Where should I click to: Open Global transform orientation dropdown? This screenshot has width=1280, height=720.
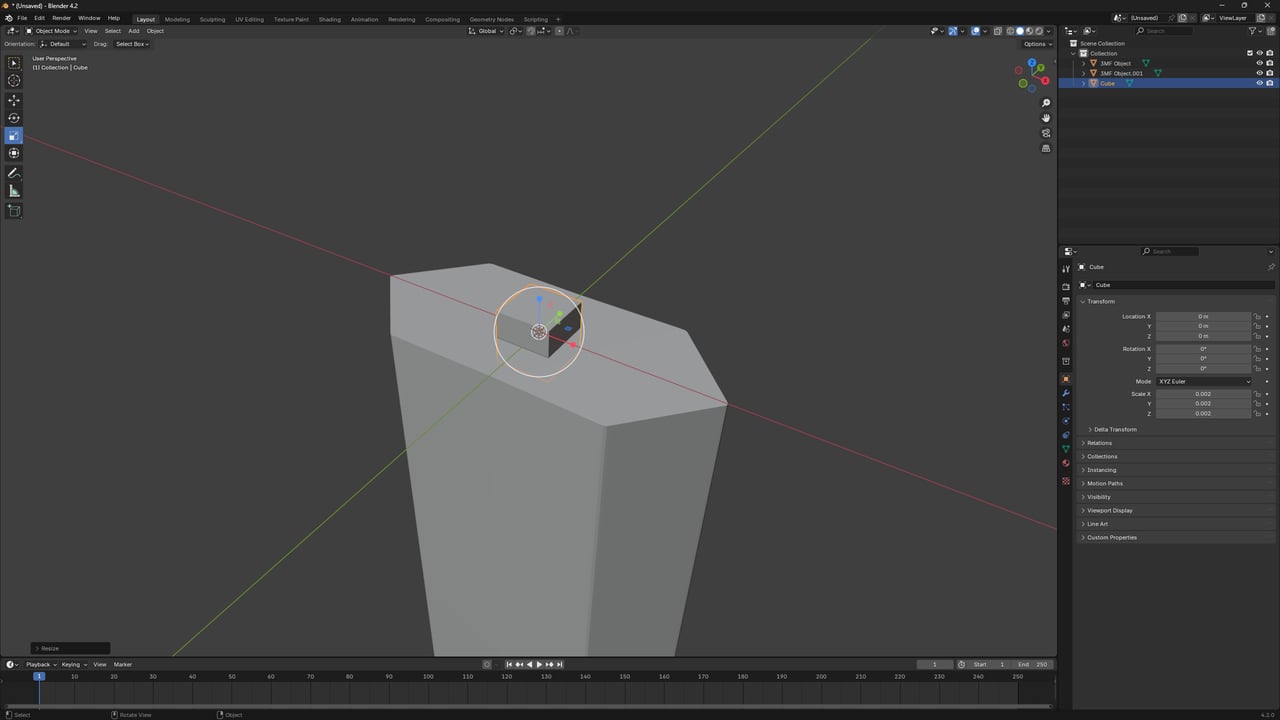(x=487, y=31)
